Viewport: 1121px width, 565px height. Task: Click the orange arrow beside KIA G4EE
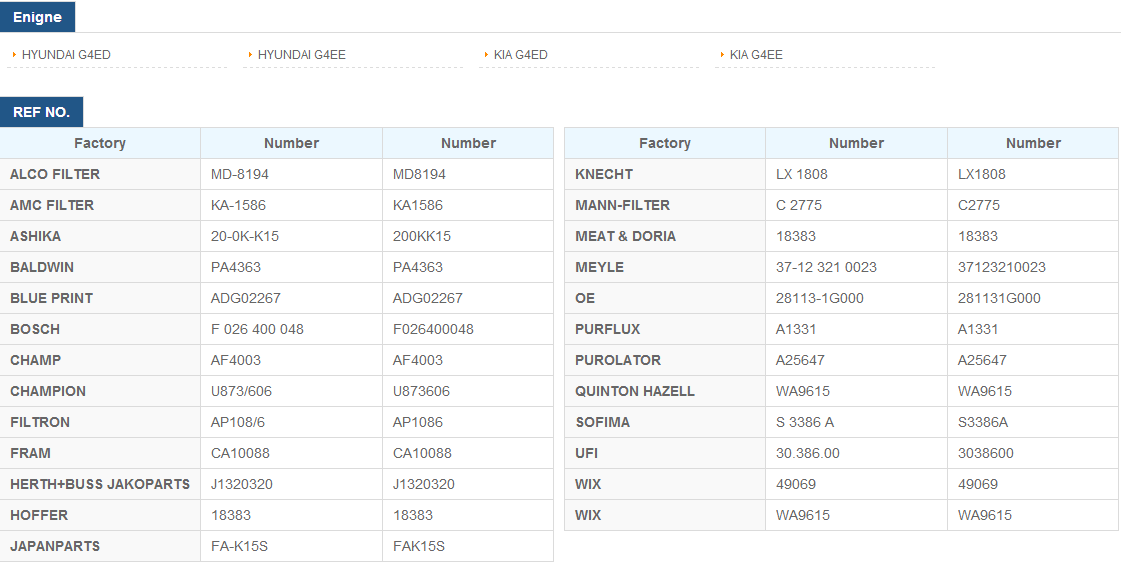tap(722, 54)
